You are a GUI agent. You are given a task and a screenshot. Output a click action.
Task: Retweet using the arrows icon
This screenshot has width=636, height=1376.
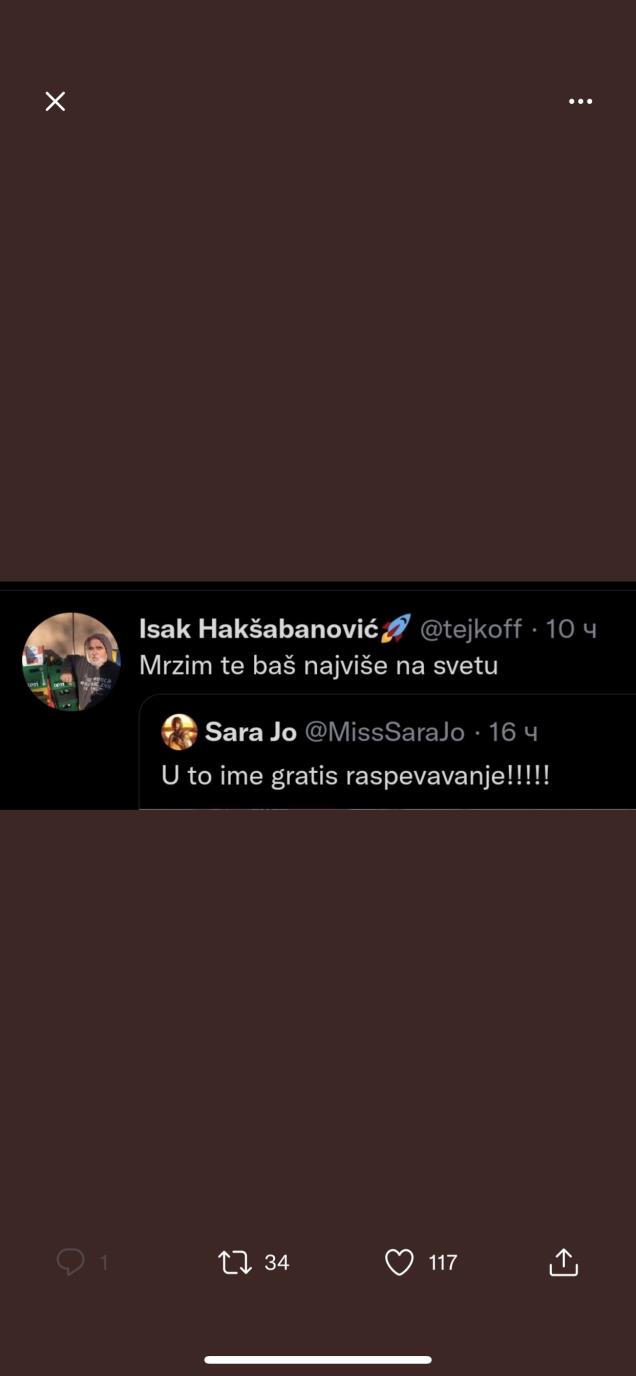tap(235, 1263)
